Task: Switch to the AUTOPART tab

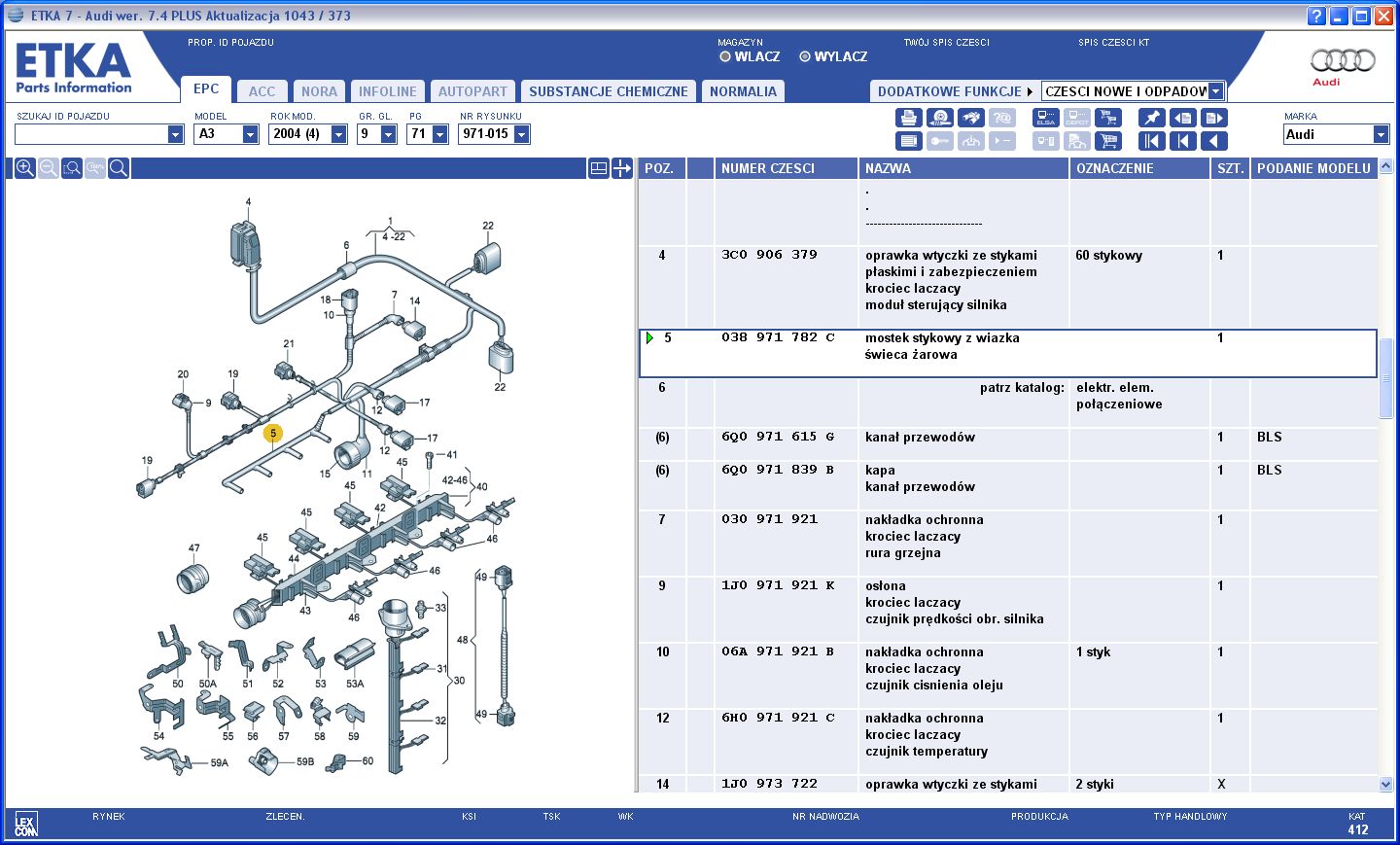Action: (x=472, y=91)
